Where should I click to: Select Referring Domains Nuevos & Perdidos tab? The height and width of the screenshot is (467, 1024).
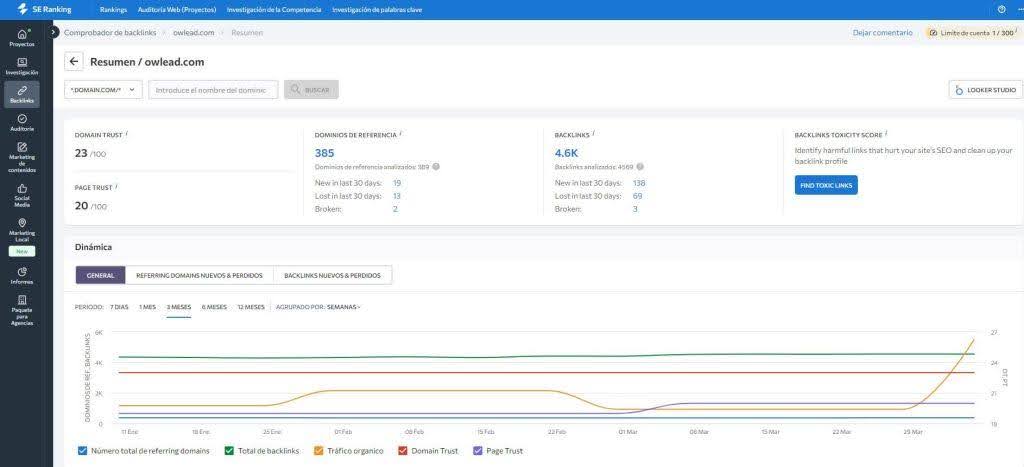coord(199,275)
